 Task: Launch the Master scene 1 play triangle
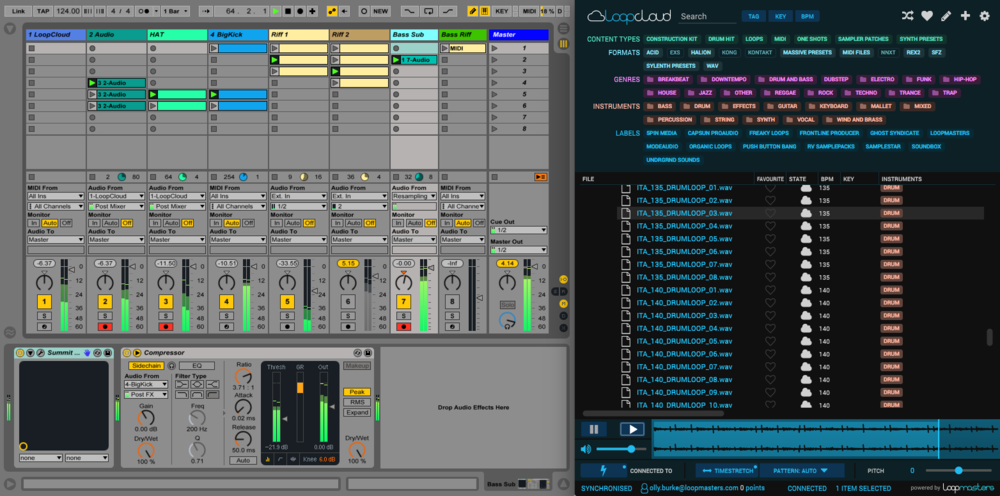[496, 48]
